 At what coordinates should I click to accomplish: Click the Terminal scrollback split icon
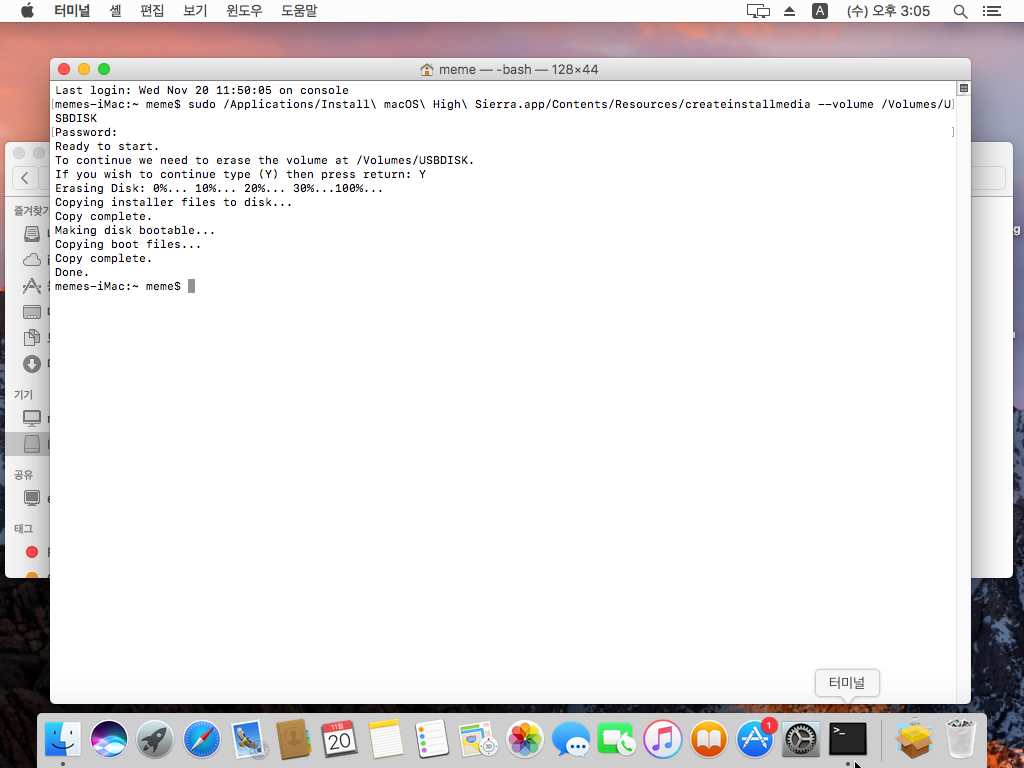click(x=963, y=88)
